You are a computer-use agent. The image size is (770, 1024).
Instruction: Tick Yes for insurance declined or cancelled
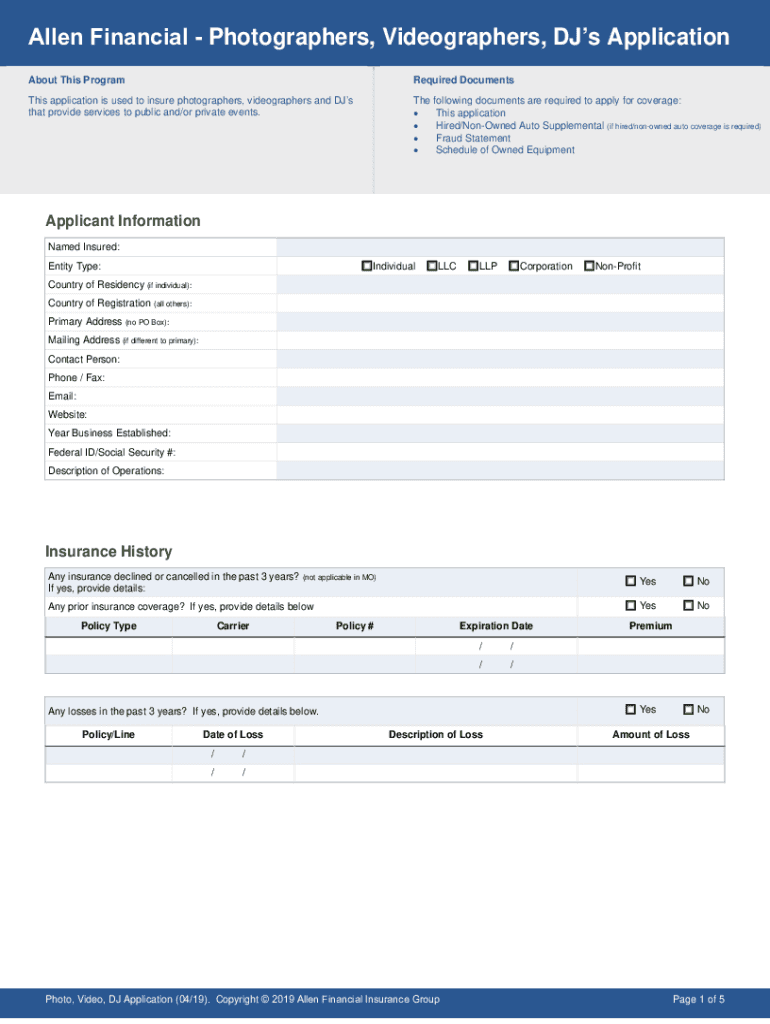(631, 581)
